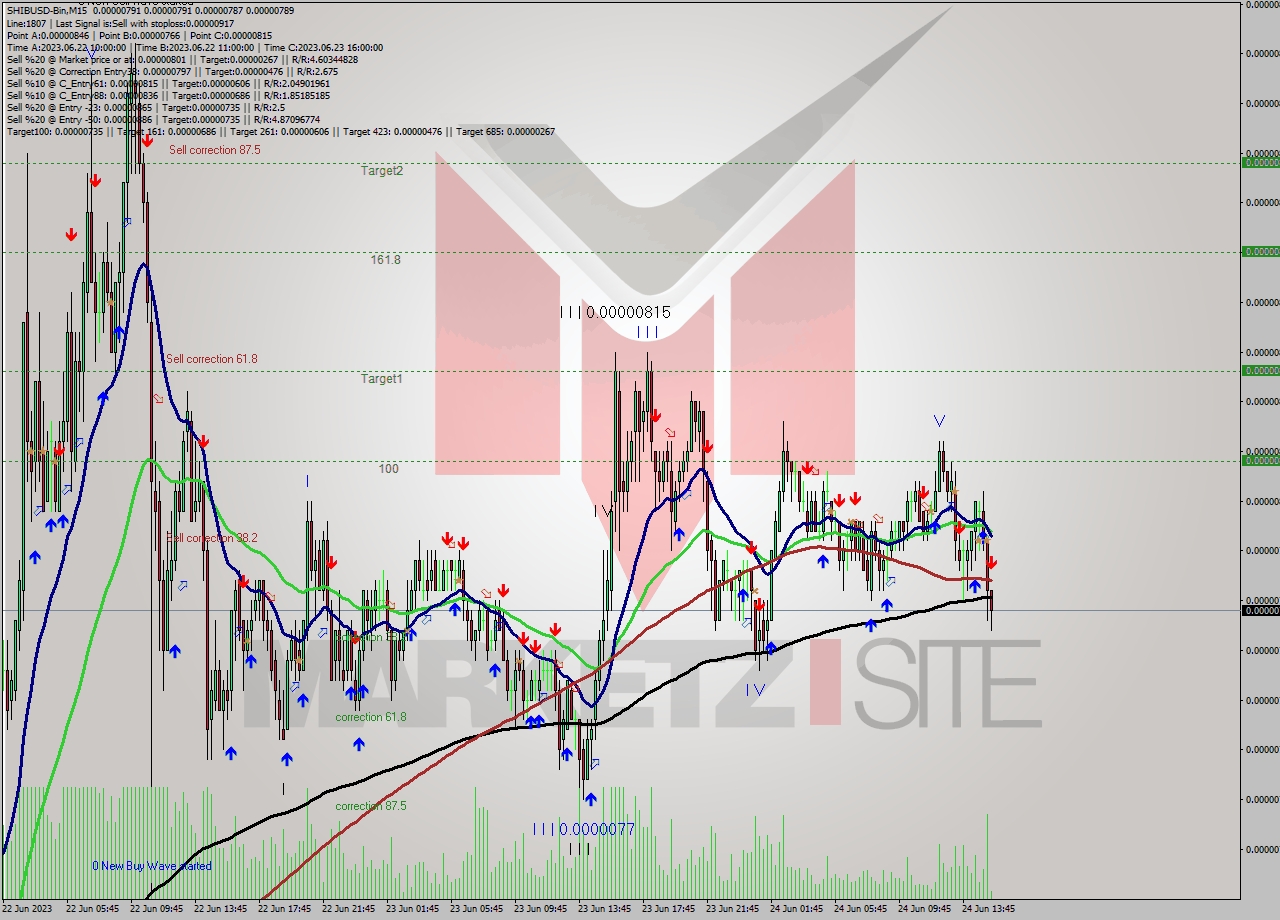Click the blue 'V' wave label near 24 Jun 09:45
The width and height of the screenshot is (1280, 920).
[939, 420]
